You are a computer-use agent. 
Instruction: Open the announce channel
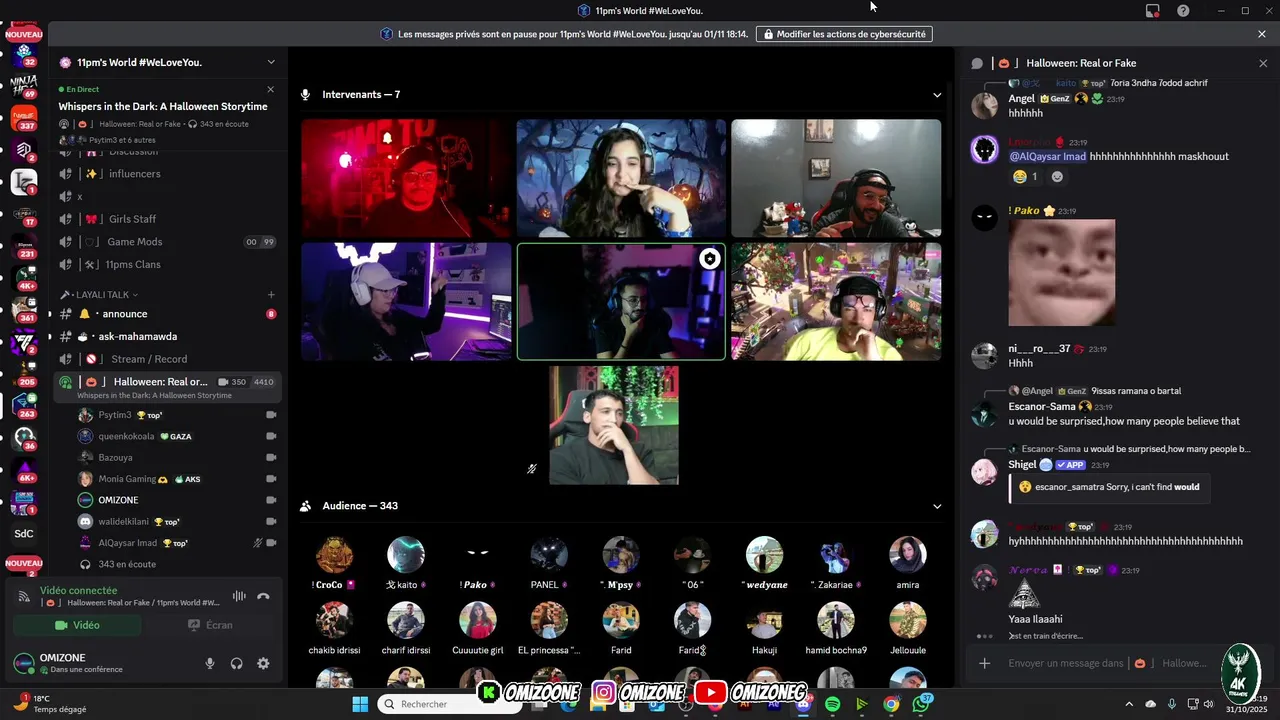pyautogui.click(x=167, y=314)
